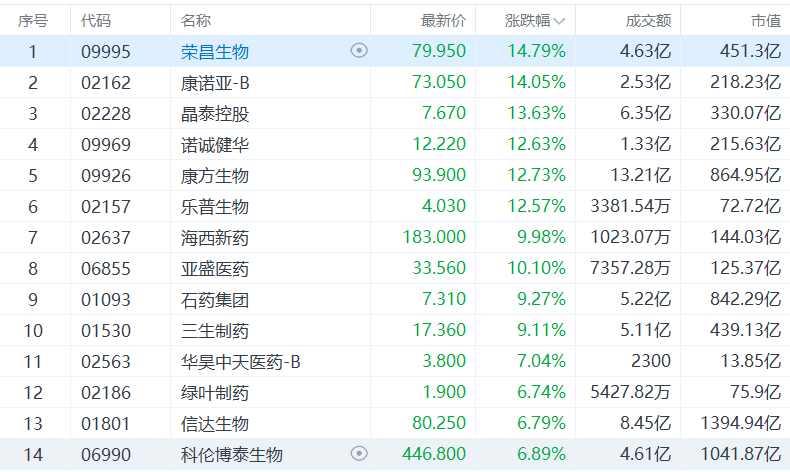Image resolution: width=790 pixels, height=472 pixels.
Task: Click change percentage 7.04%
Action: [x=542, y=361]
